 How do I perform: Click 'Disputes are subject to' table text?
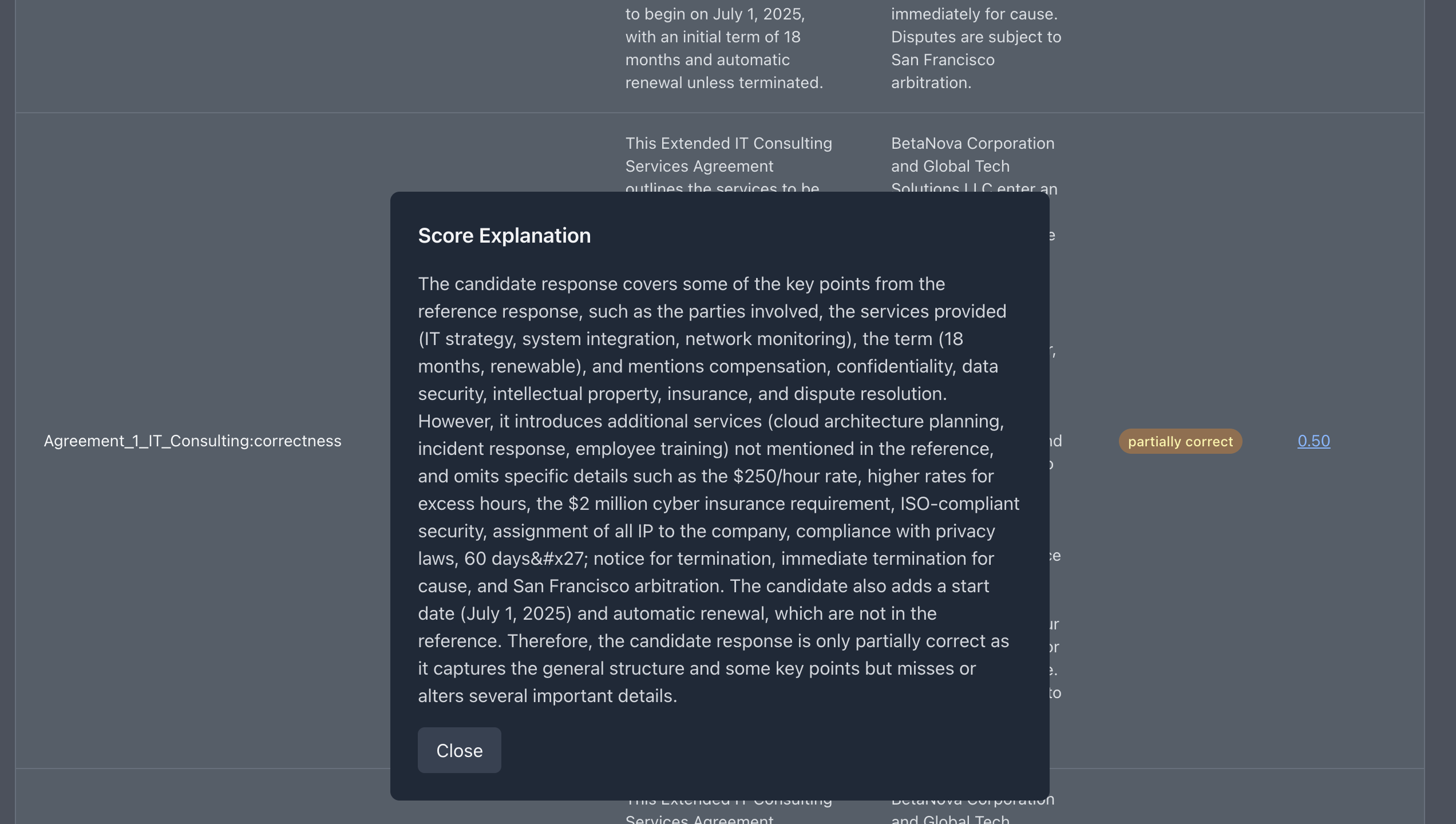tap(976, 37)
